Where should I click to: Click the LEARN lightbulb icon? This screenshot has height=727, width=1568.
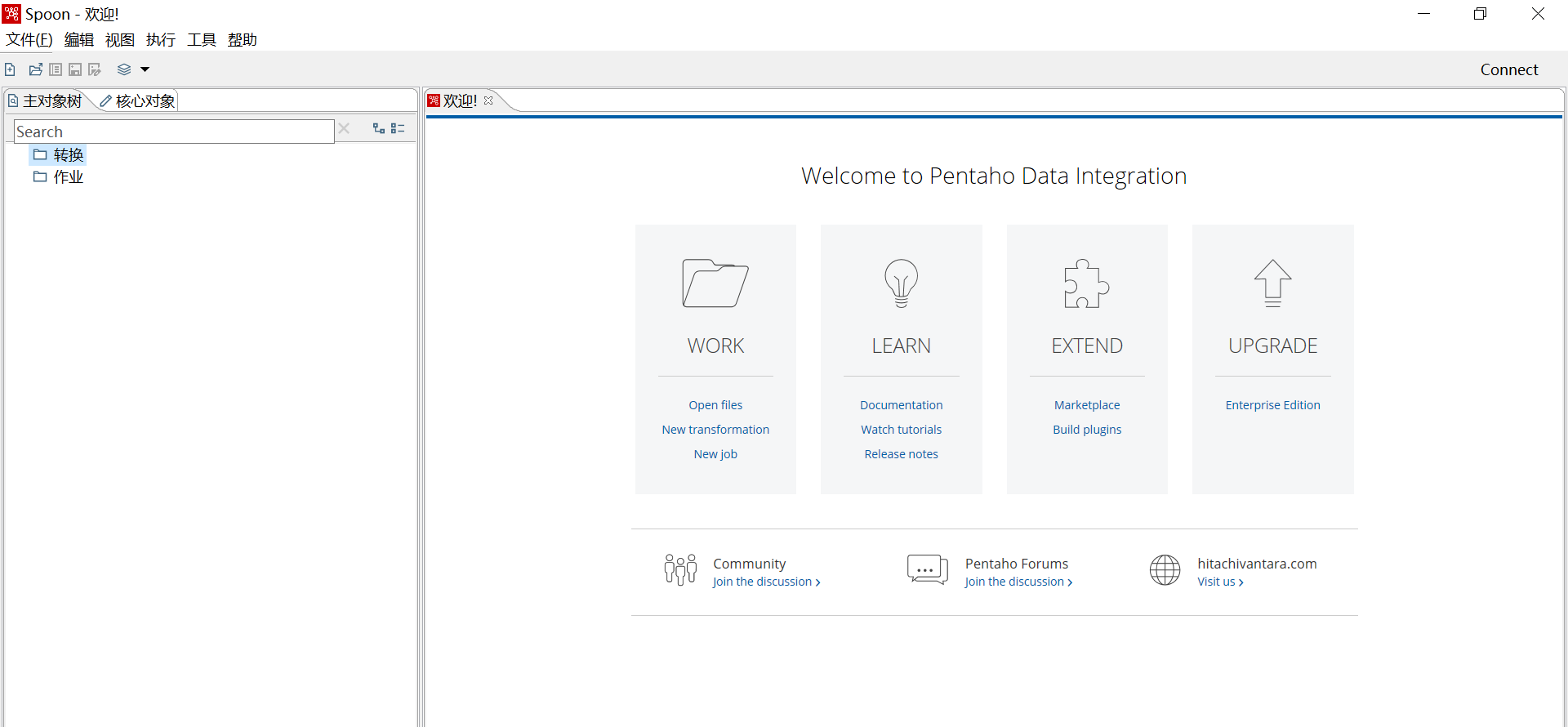pyautogui.click(x=902, y=283)
